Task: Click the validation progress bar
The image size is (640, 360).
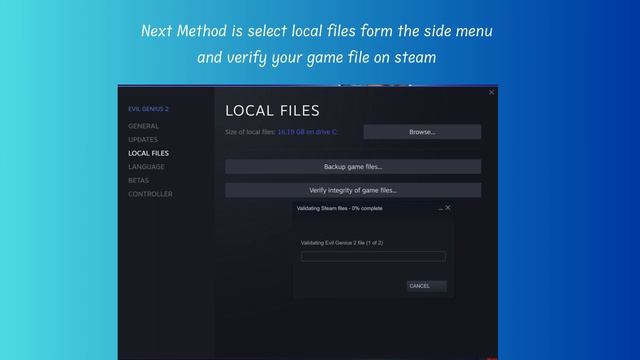Action: click(373, 256)
